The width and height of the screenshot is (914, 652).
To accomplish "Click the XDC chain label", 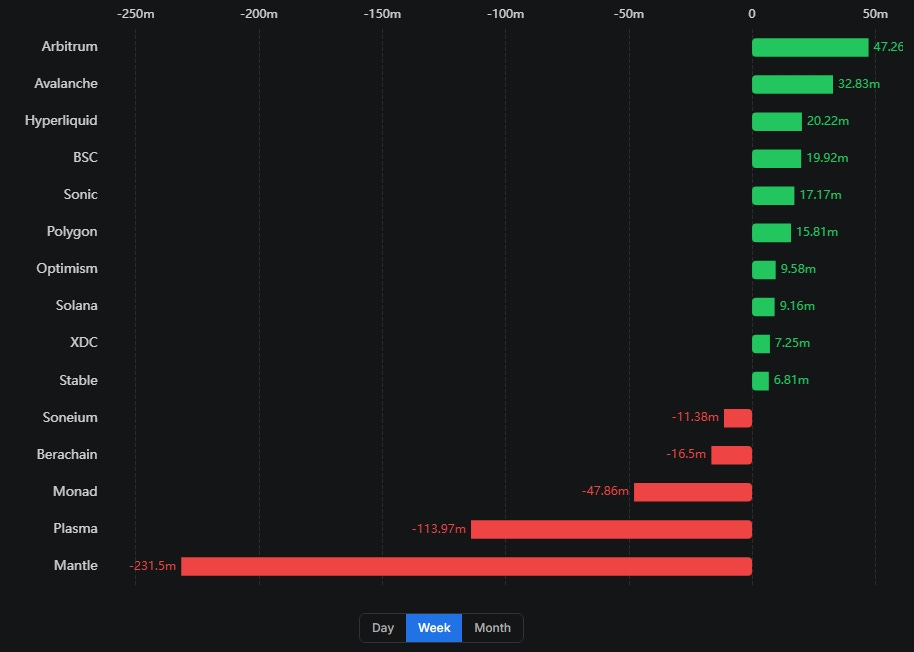I will 83,343.
